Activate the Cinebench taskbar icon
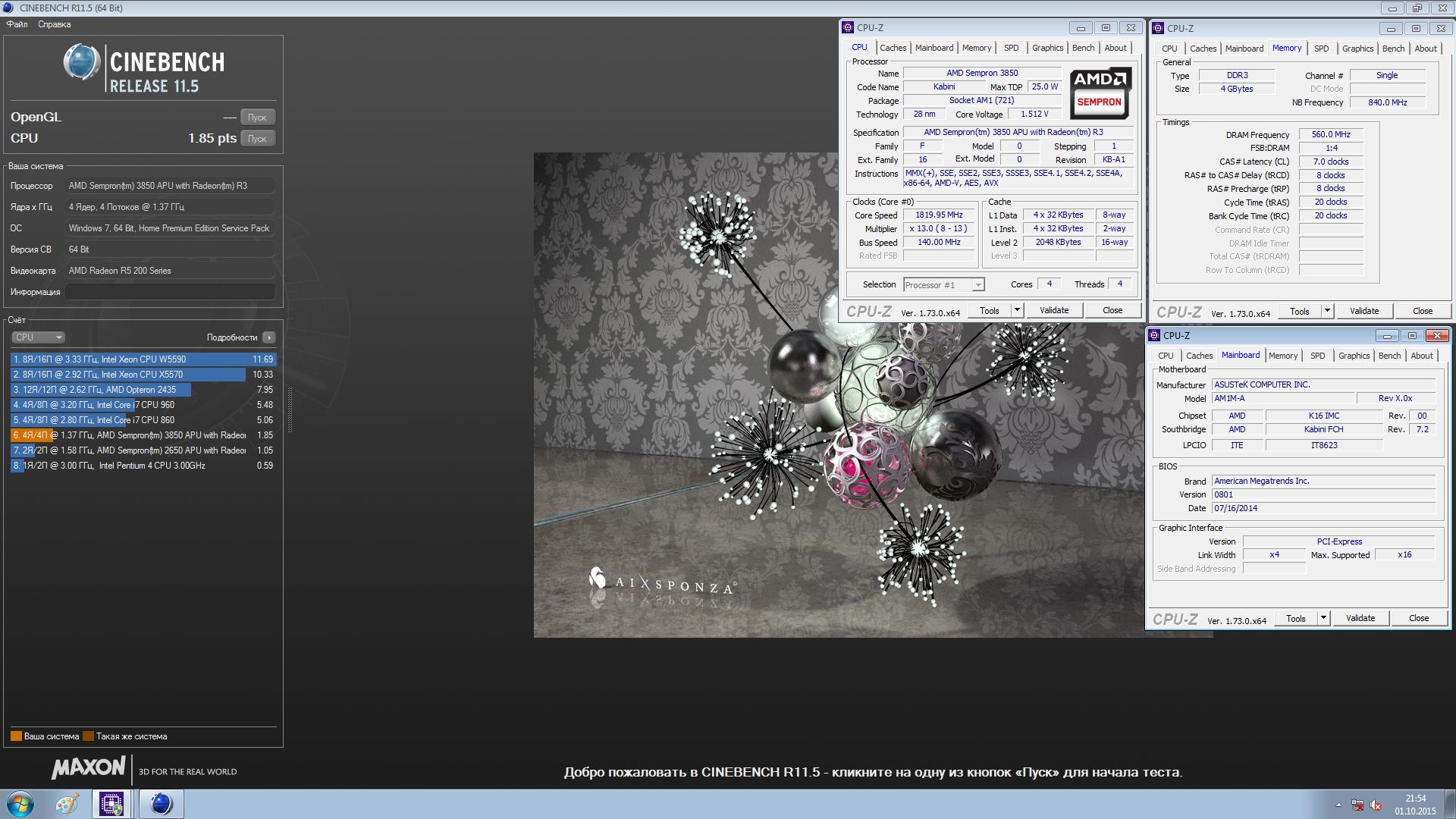This screenshot has height=819, width=1456. 161,804
